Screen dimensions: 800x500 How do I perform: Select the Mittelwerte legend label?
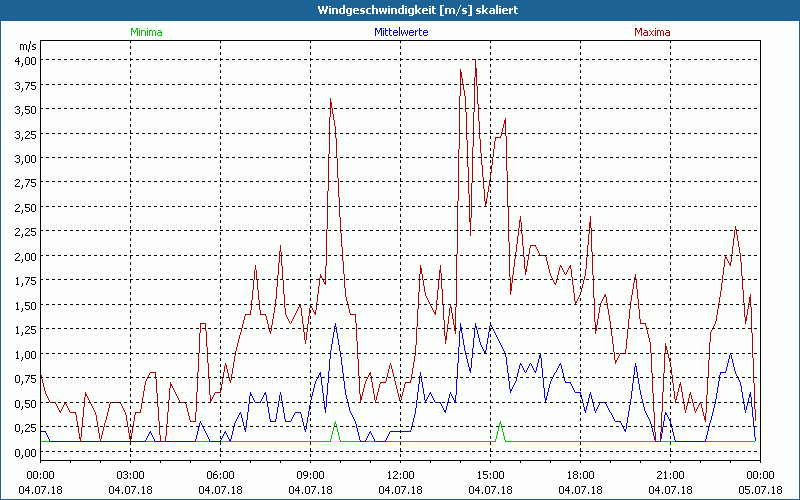click(x=401, y=32)
